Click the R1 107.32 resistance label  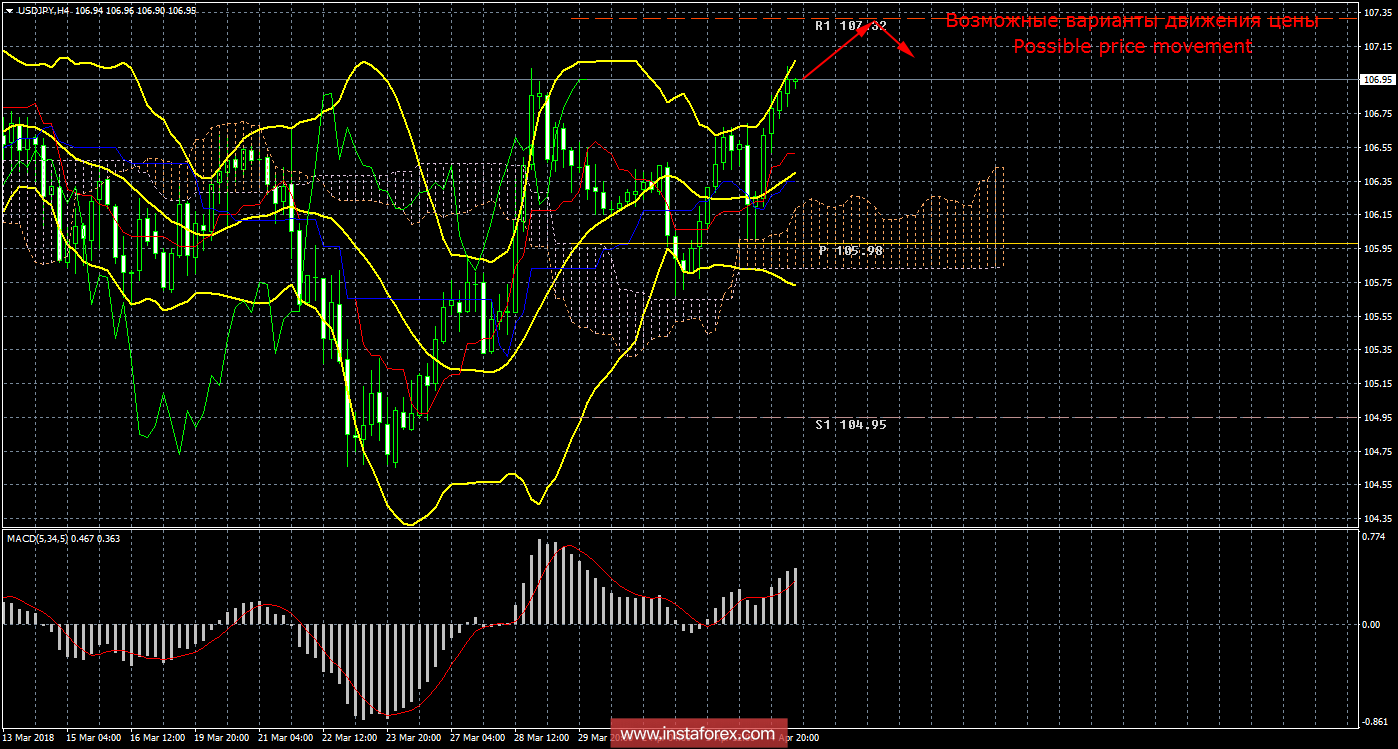[850, 26]
